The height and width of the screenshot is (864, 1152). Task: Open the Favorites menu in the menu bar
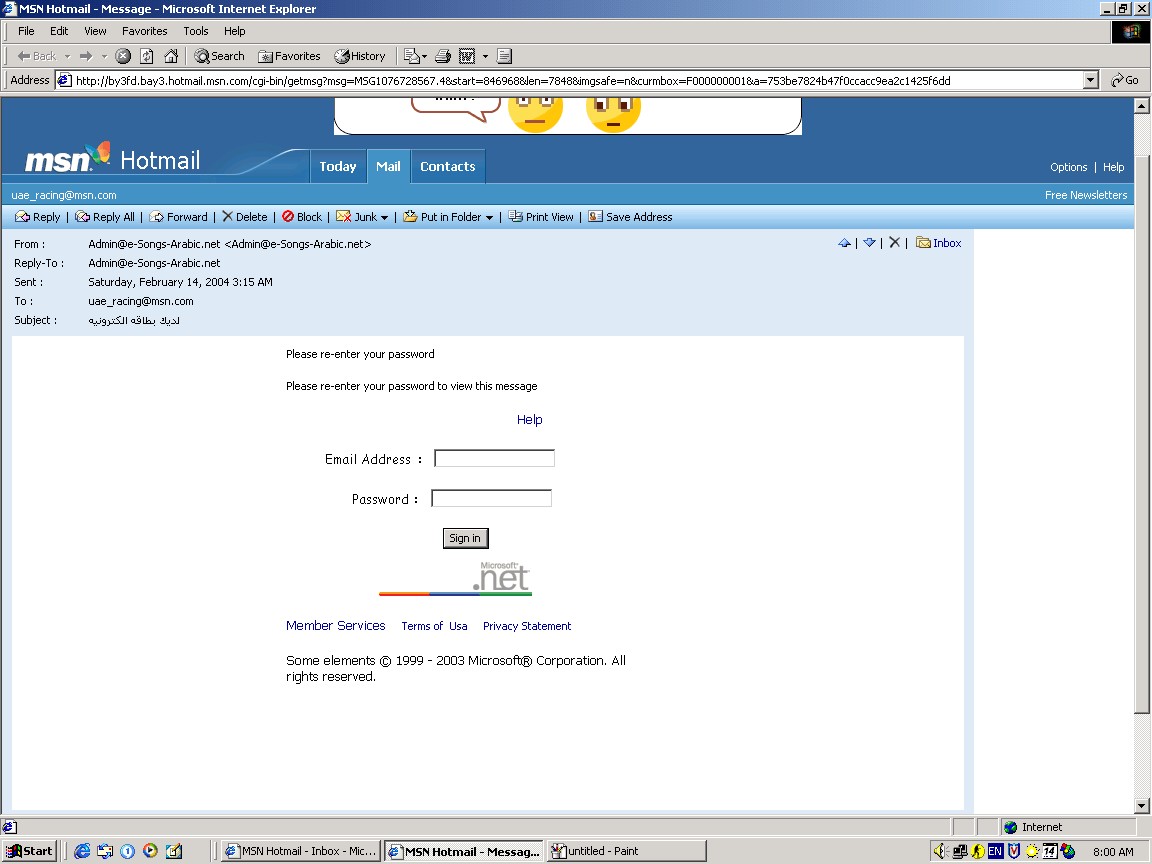pyautogui.click(x=145, y=31)
